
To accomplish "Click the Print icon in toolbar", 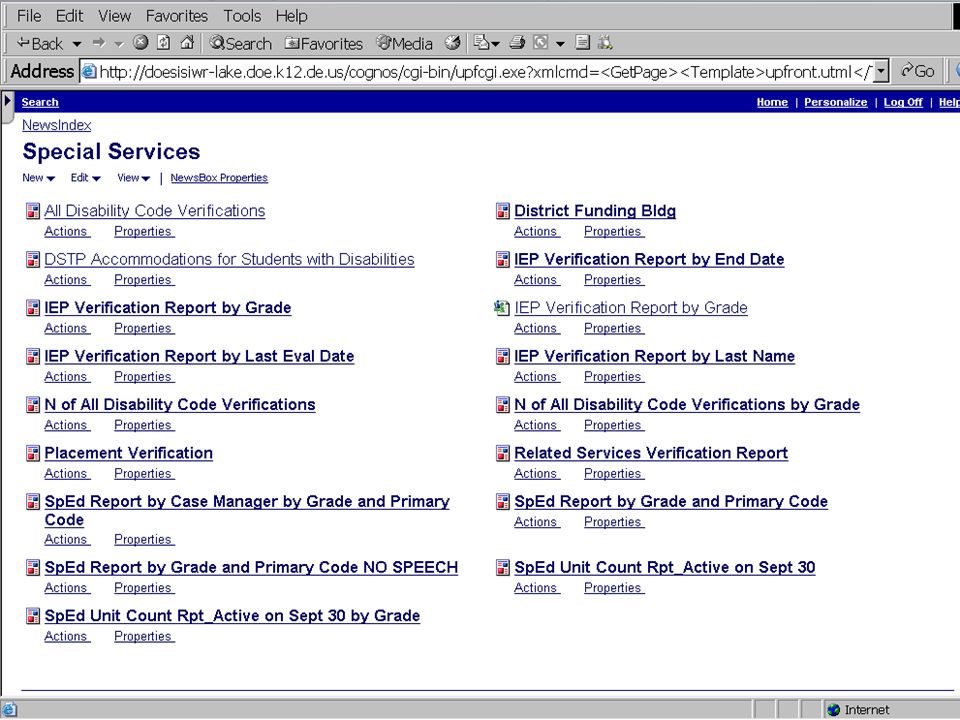I will [517, 43].
